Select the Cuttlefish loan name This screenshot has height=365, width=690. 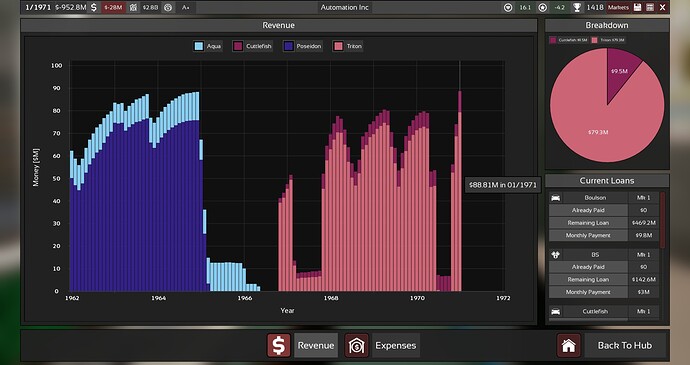[x=595, y=311]
